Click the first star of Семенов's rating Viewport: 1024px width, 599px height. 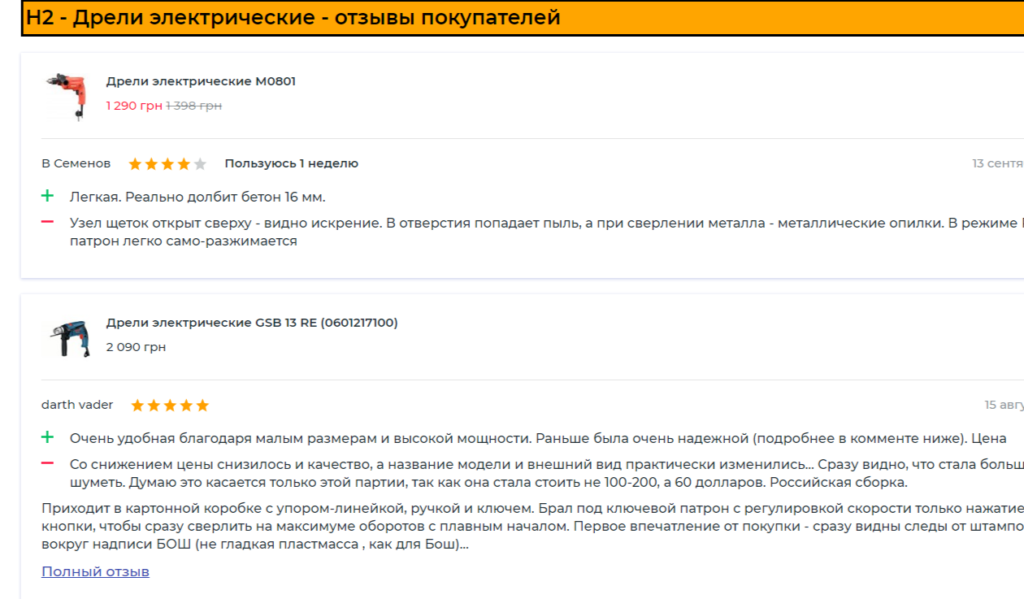click(135, 164)
